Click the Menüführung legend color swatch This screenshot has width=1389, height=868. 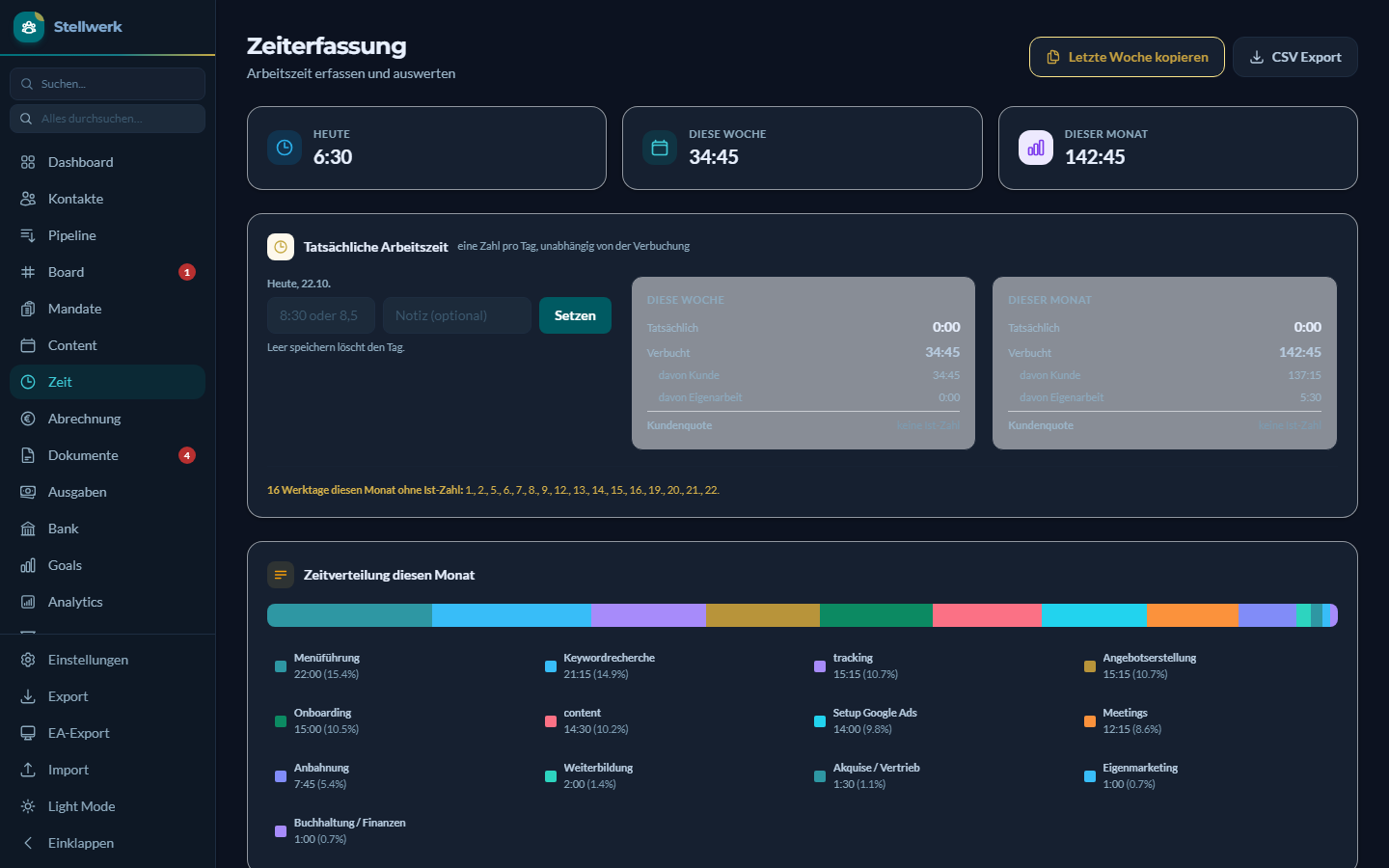click(281, 666)
